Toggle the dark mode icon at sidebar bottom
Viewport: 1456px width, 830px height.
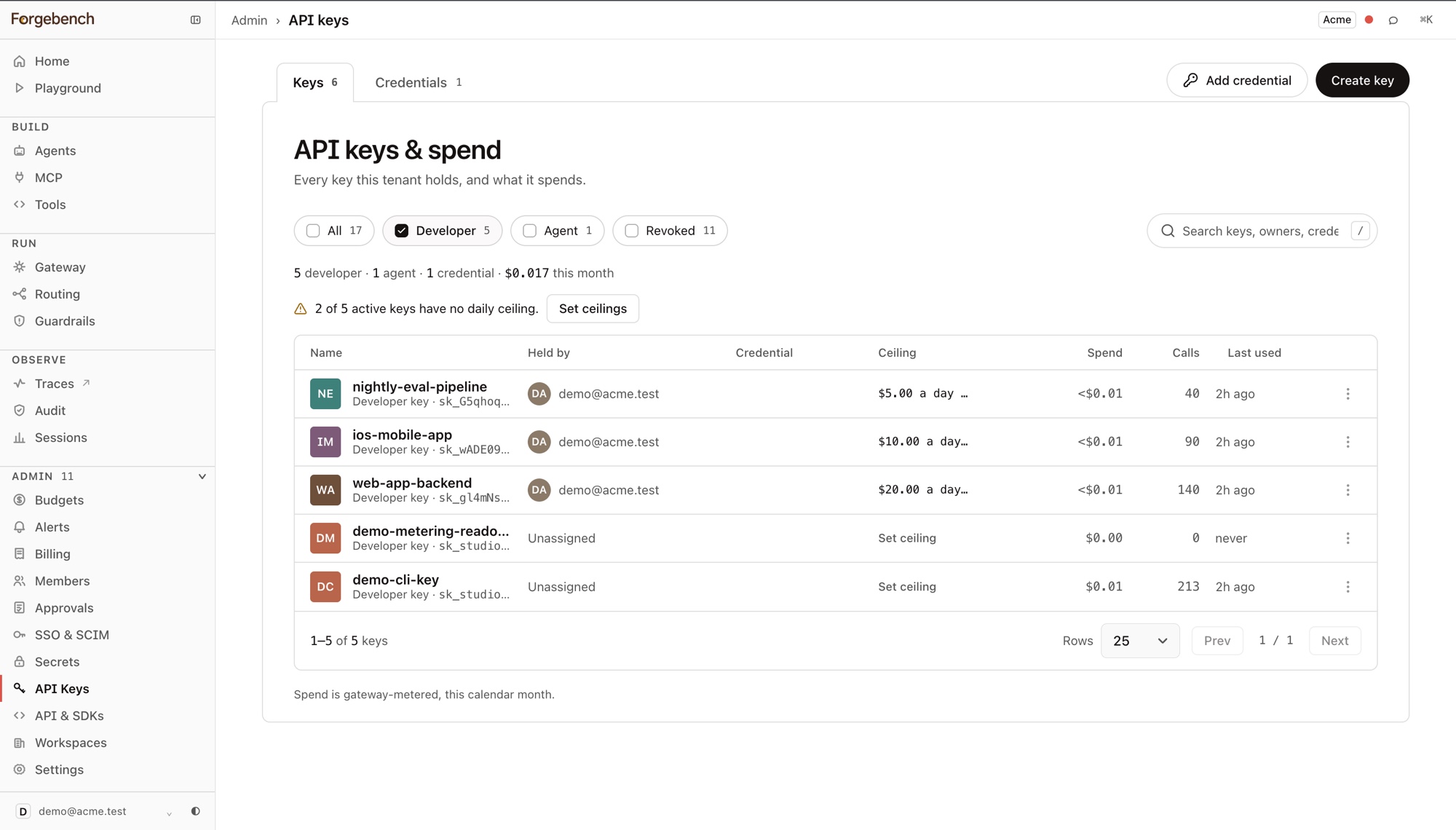coord(195,811)
